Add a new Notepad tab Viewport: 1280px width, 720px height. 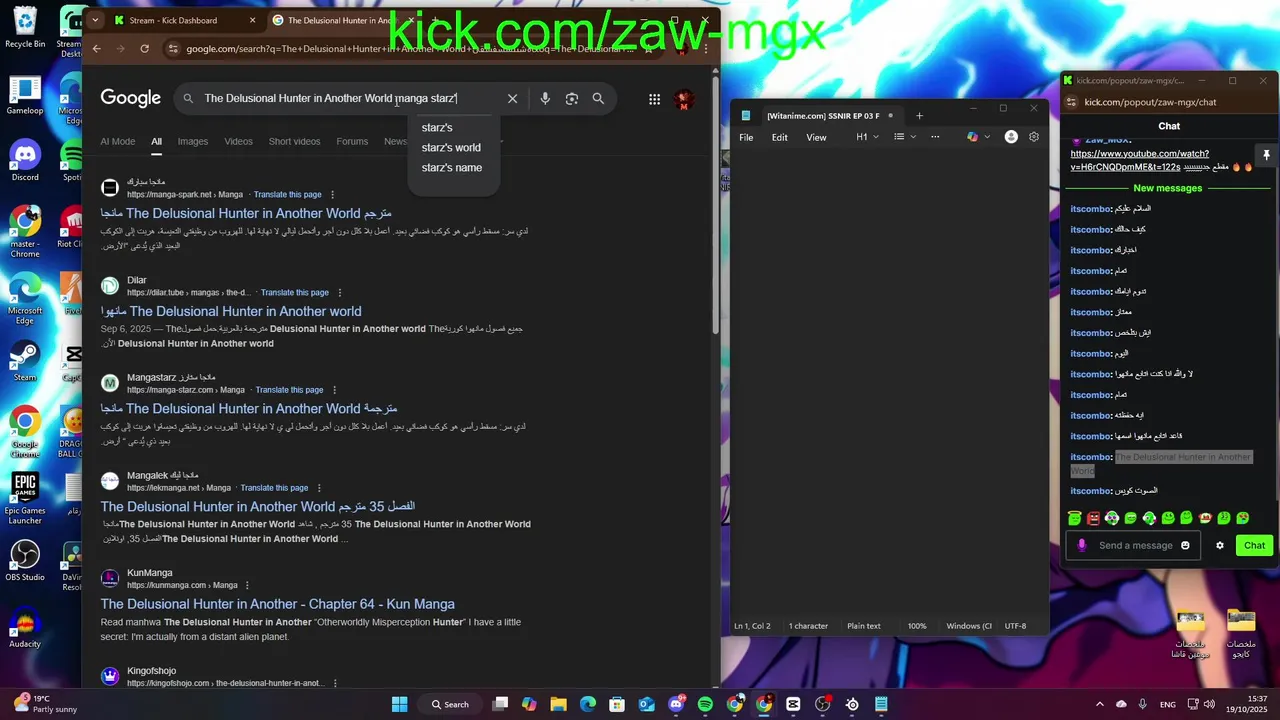tap(919, 116)
